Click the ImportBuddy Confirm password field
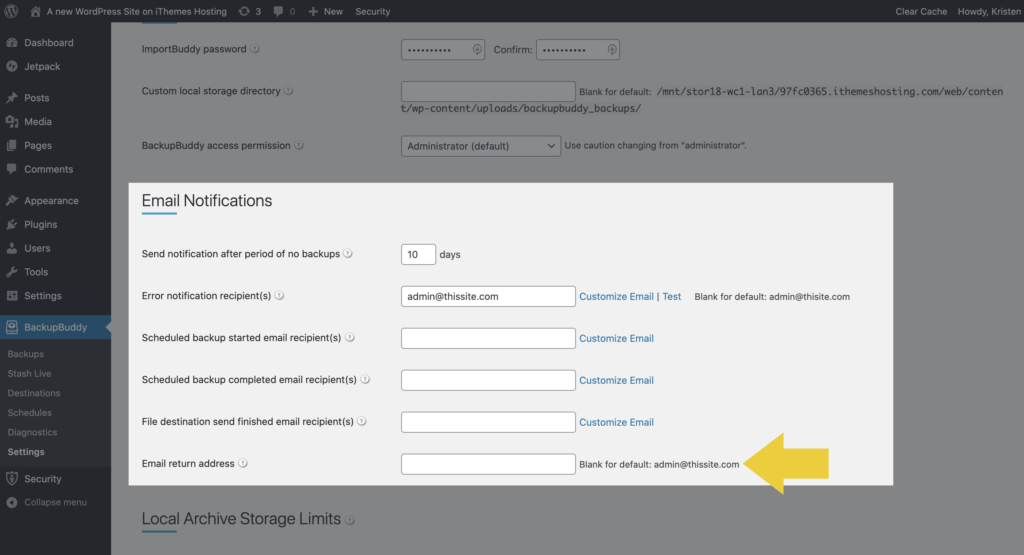1024x555 pixels. [578, 50]
